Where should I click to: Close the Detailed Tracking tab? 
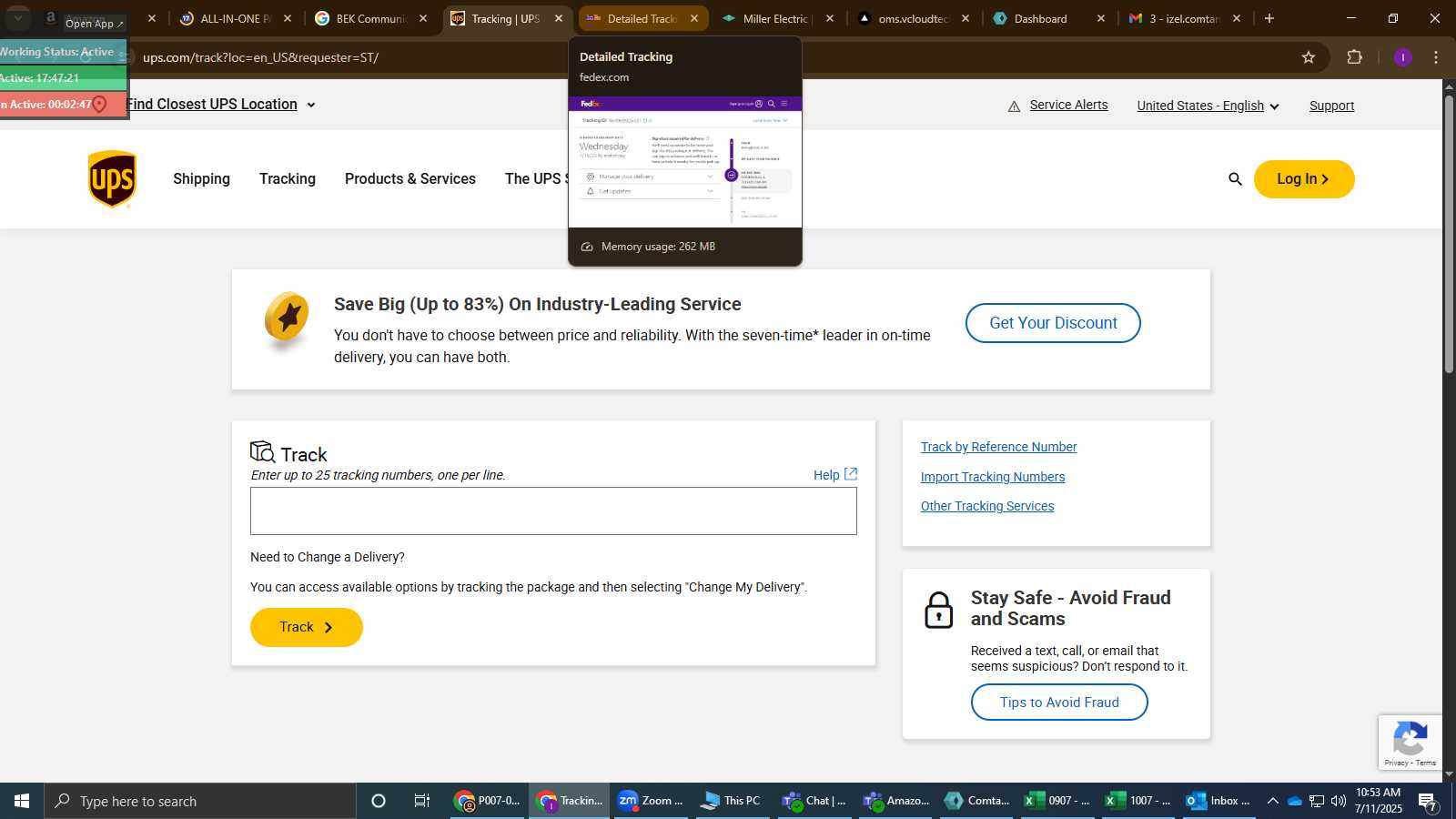[x=694, y=18]
